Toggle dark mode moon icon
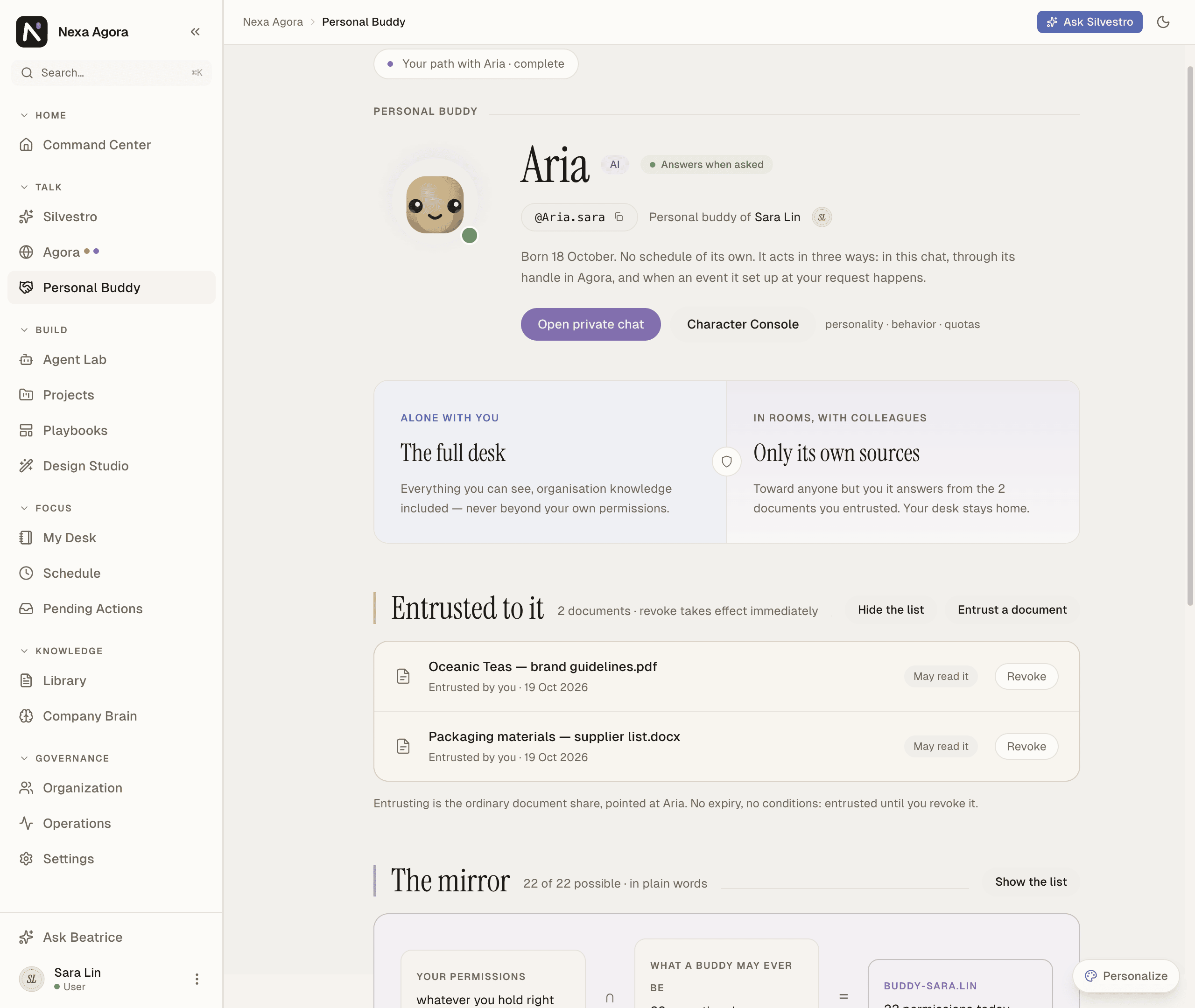Screen dimensions: 1195x1008 point(1163,22)
